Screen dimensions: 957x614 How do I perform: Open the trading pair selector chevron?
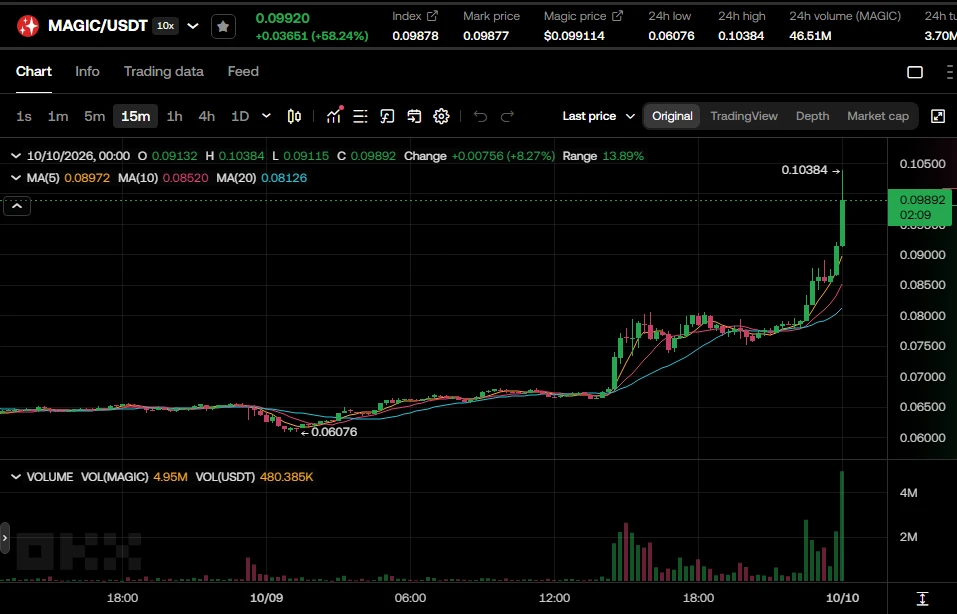pyautogui.click(x=193, y=26)
